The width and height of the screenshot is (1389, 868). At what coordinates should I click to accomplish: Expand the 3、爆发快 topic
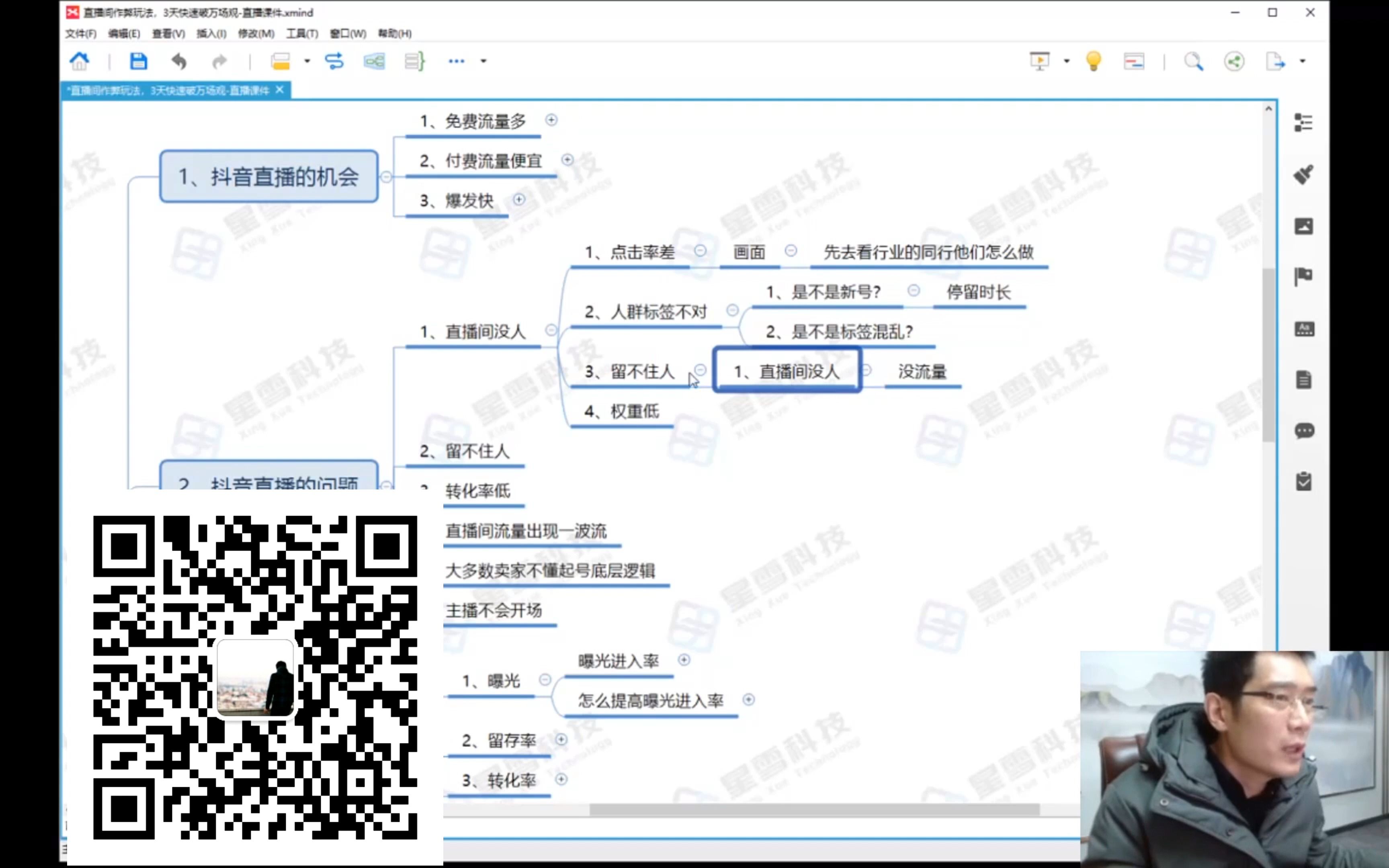pos(519,199)
